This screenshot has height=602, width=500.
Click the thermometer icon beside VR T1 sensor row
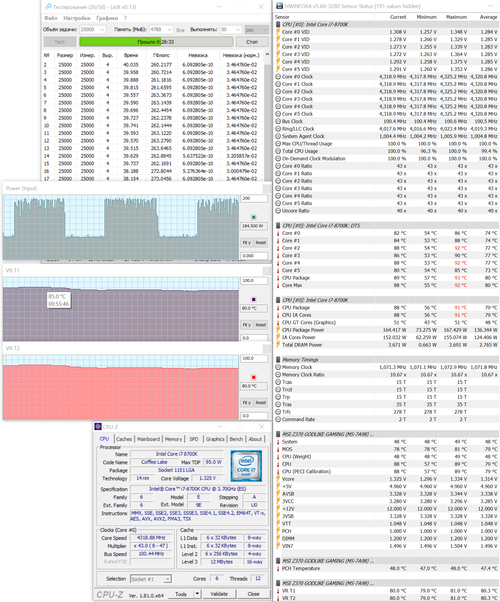coord(278,590)
